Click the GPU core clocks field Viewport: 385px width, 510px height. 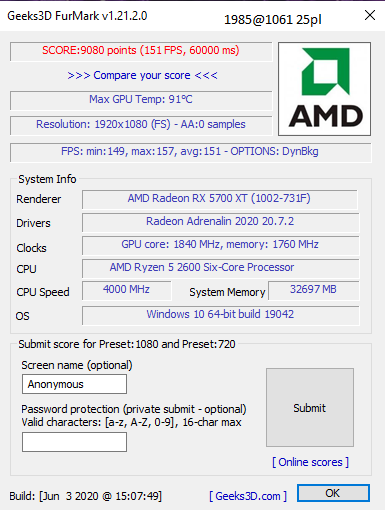click(x=221, y=245)
